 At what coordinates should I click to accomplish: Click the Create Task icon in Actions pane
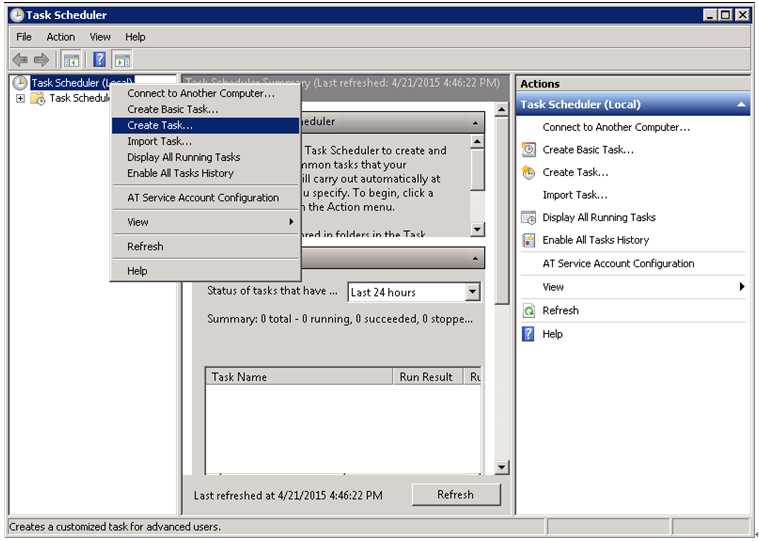click(x=529, y=172)
